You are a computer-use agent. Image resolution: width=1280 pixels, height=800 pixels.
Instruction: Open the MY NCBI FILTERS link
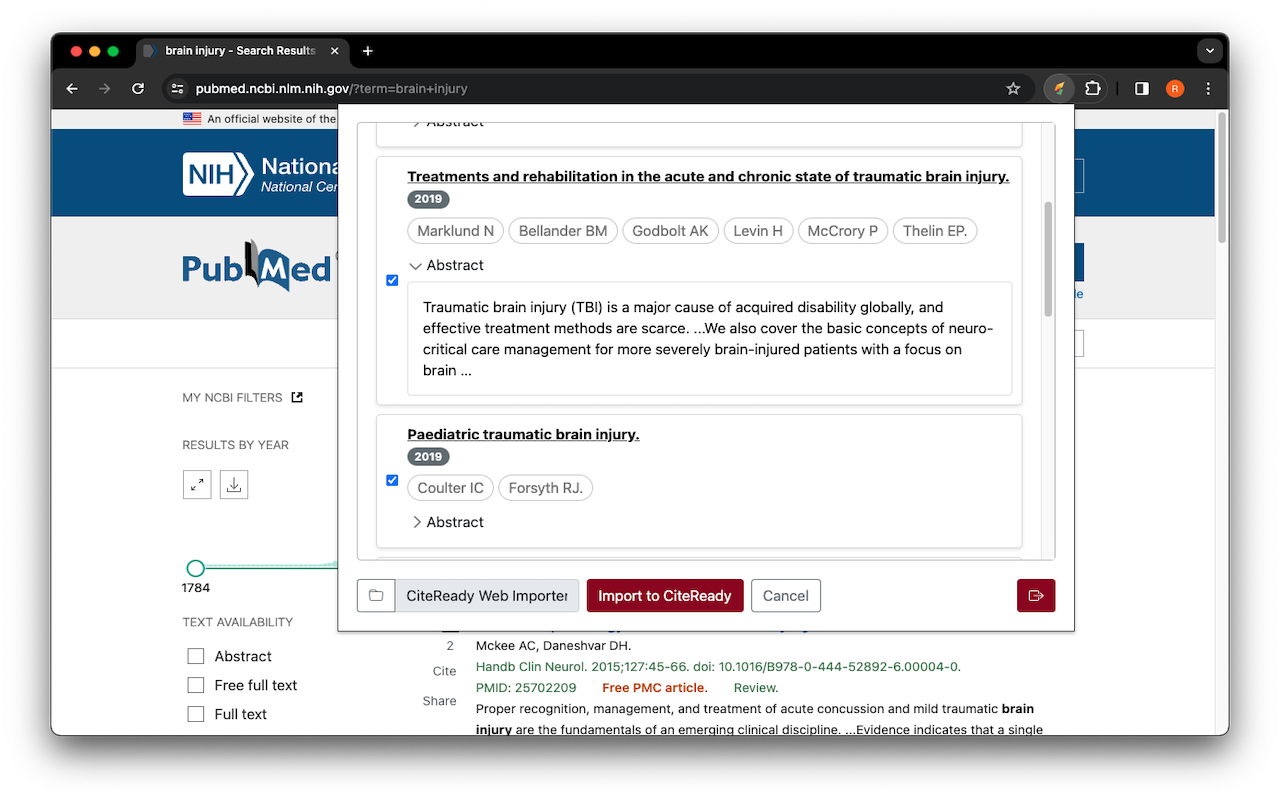coord(232,397)
